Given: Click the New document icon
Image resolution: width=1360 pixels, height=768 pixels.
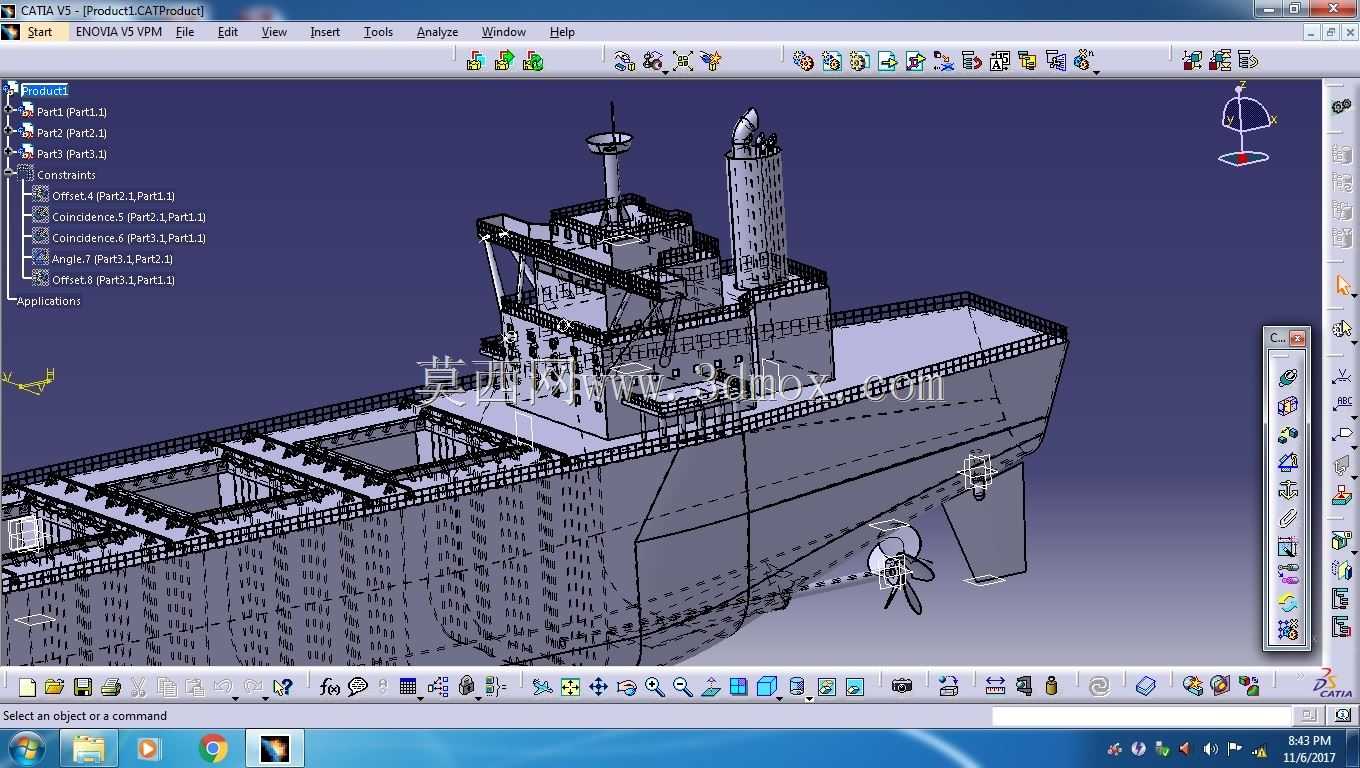Looking at the screenshot, I should [27, 687].
